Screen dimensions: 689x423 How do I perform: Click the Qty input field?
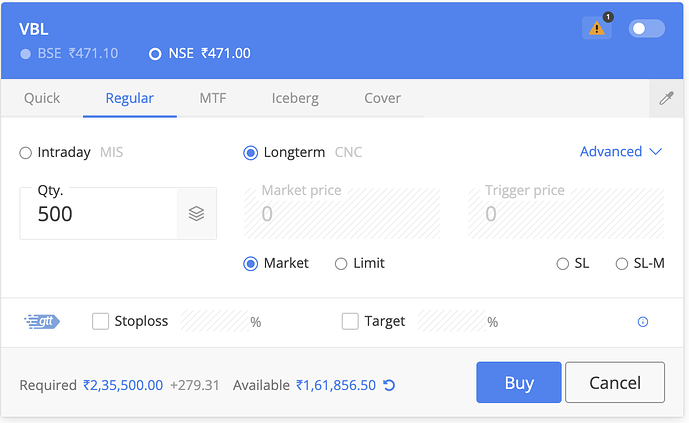pos(98,214)
